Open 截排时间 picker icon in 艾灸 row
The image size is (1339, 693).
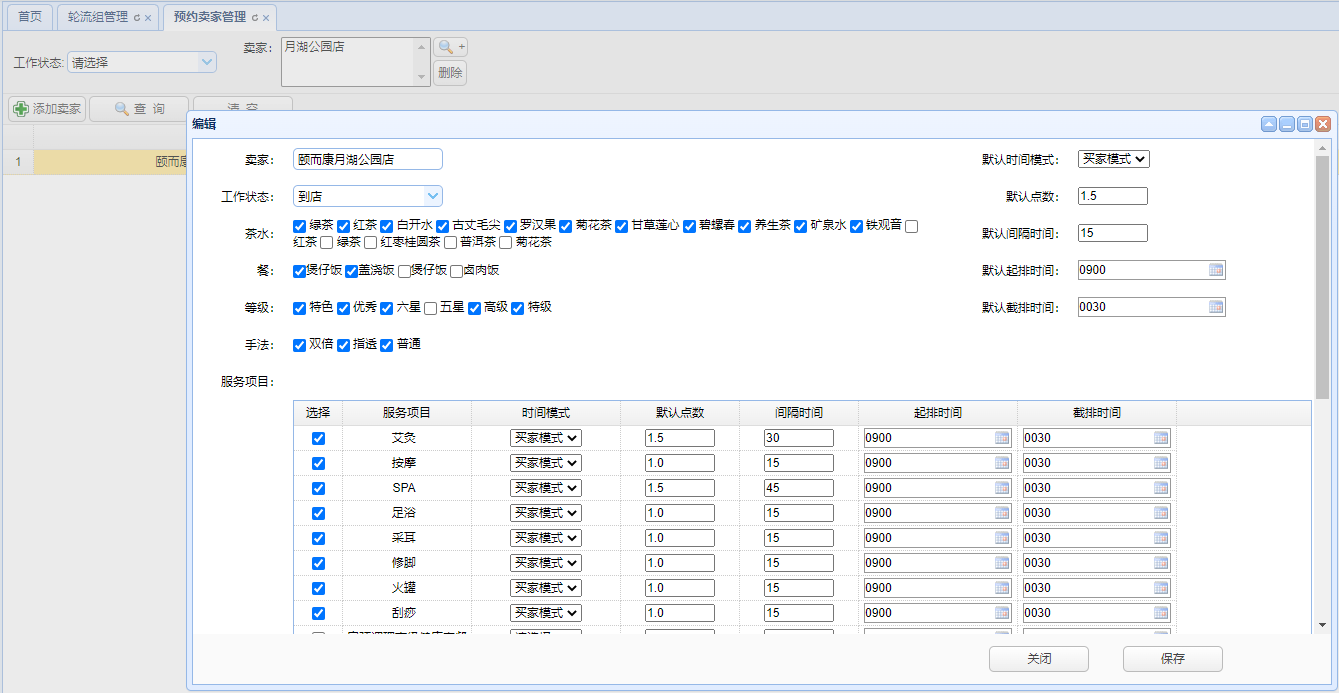(x=1161, y=438)
